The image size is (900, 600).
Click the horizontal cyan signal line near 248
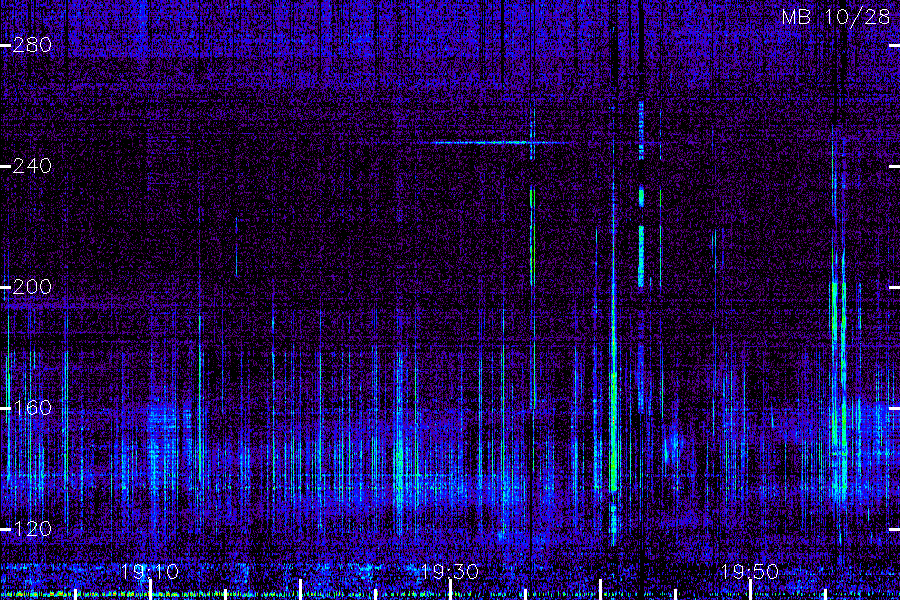tap(497, 142)
